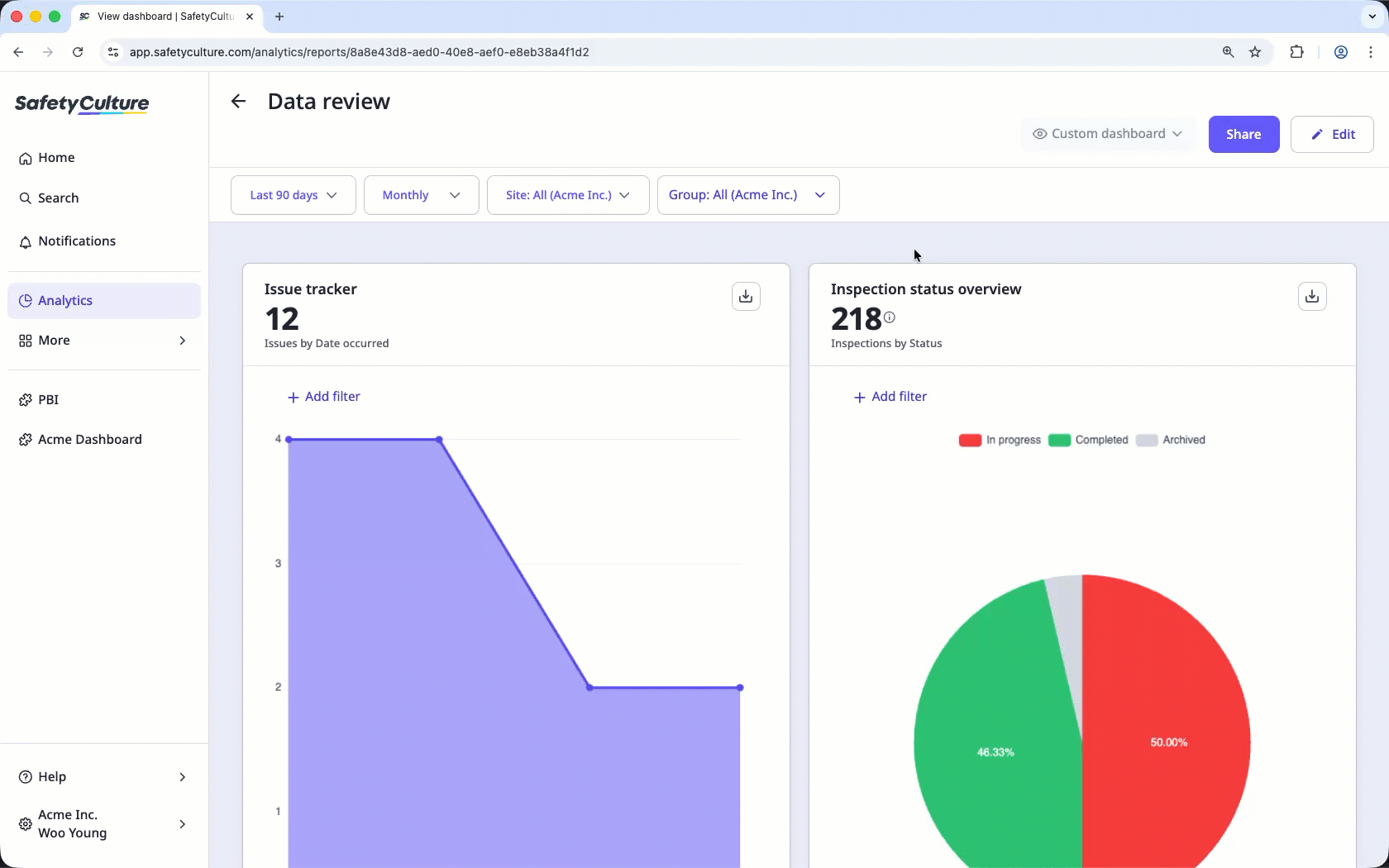Open the browser extensions menu
Image resolution: width=1389 pixels, height=868 pixels.
(1296, 52)
